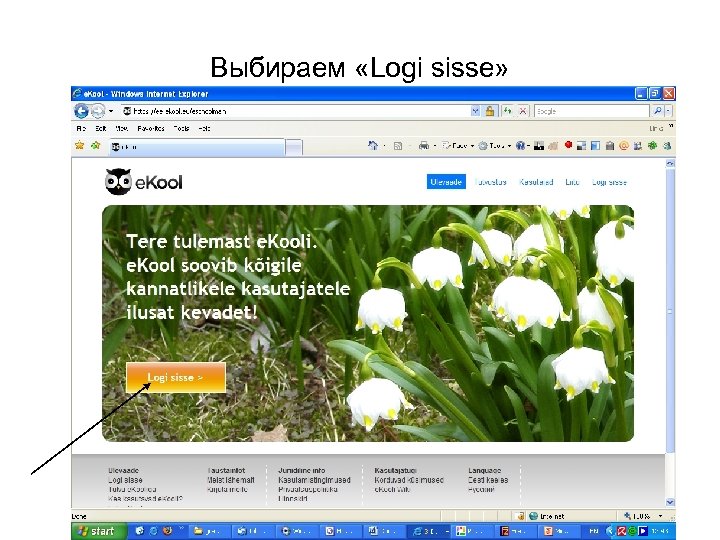Open the Tools gear toolbar dropdown
Screen dimensions: 720x540
495,146
